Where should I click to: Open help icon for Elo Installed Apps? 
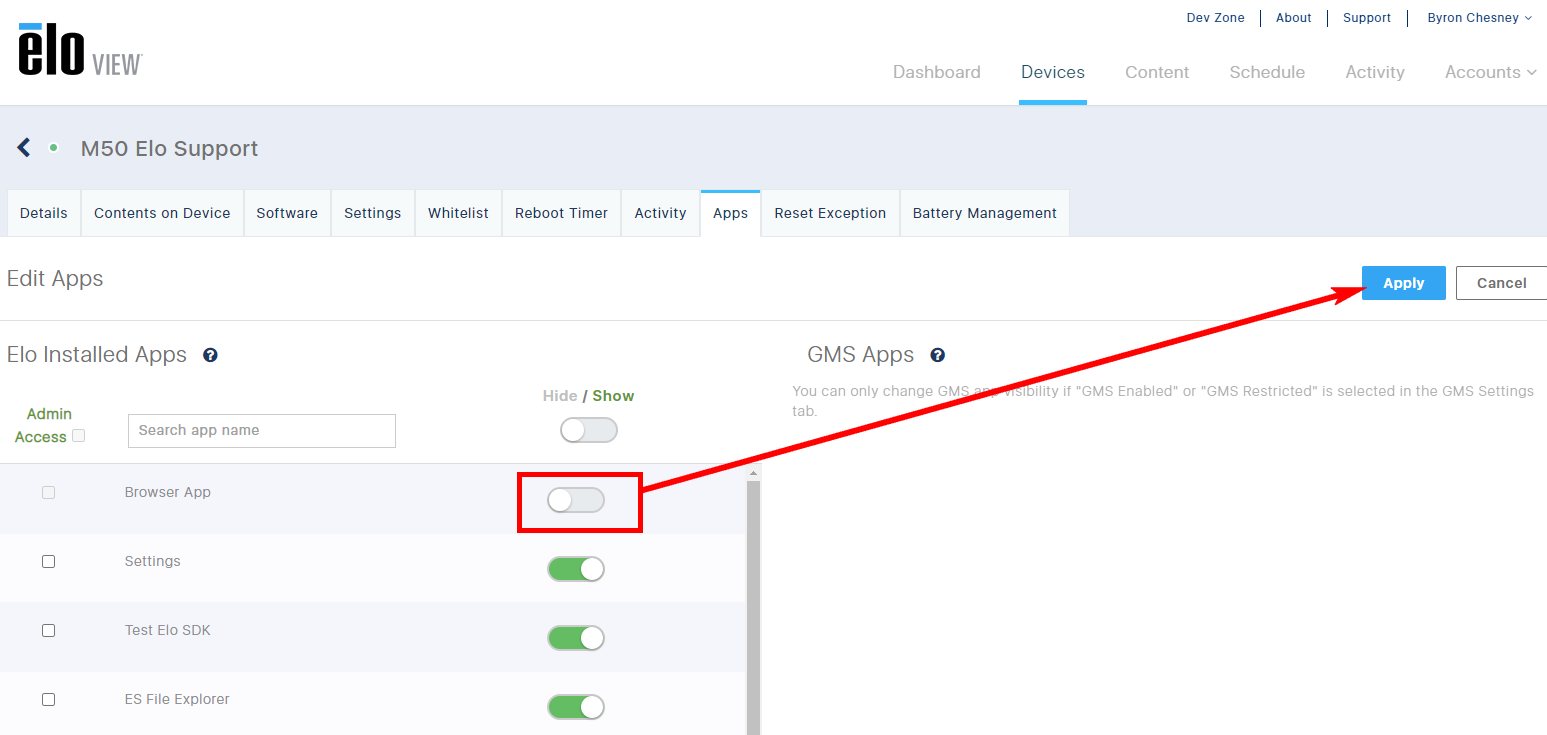click(x=210, y=355)
